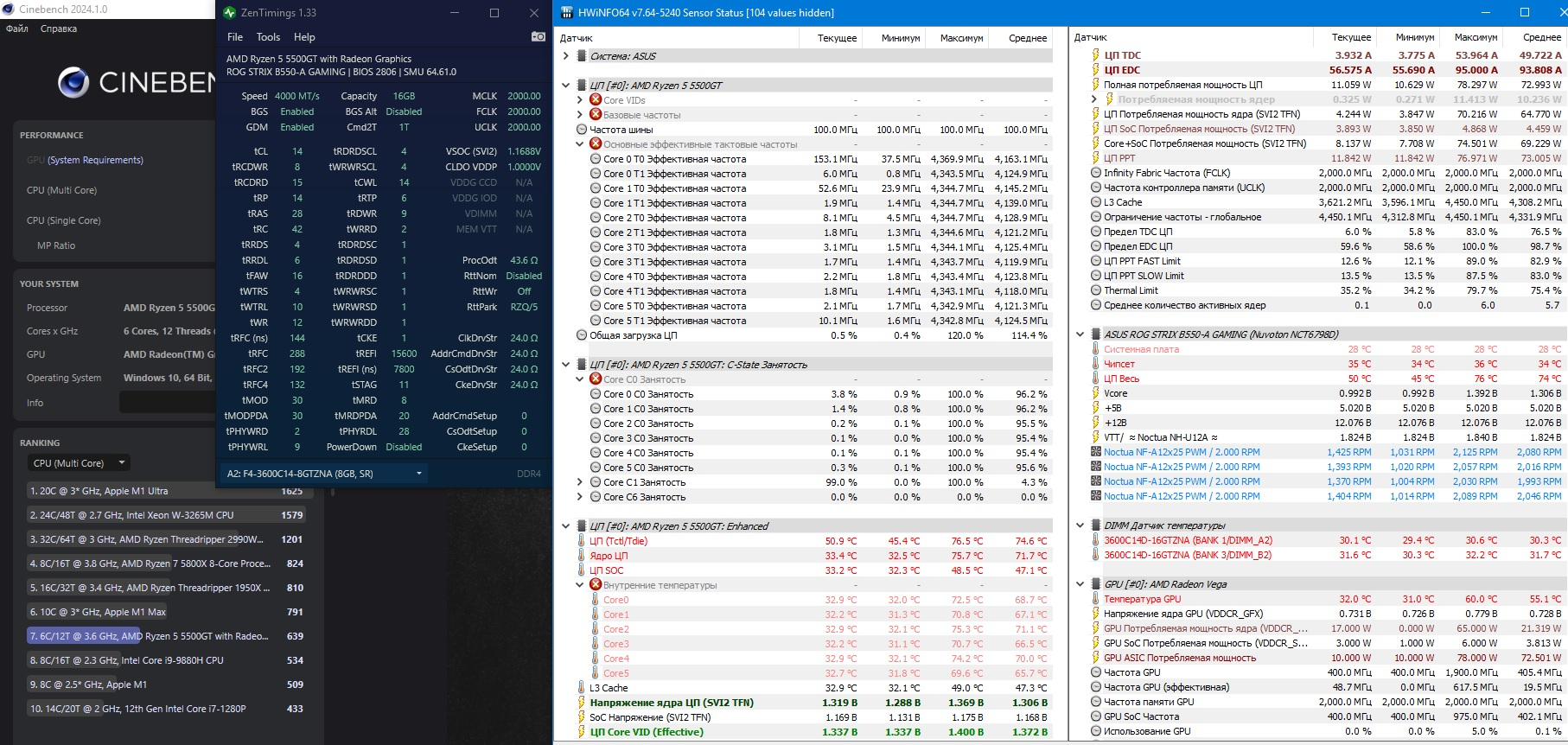Expand the Потребляемая мощность ядер node
This screenshot has width=1568, height=745.
pos(1094,99)
